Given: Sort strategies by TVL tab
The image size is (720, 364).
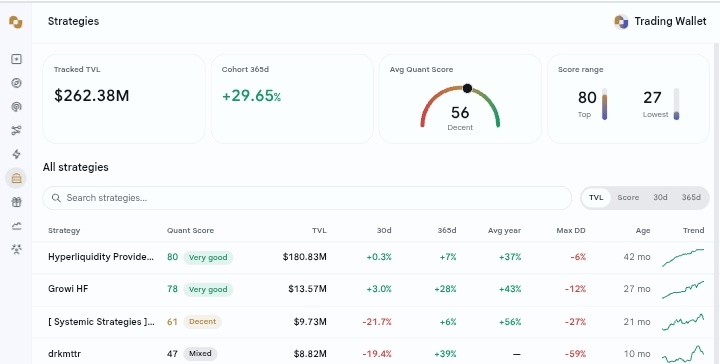Looking at the screenshot, I should pos(596,197).
